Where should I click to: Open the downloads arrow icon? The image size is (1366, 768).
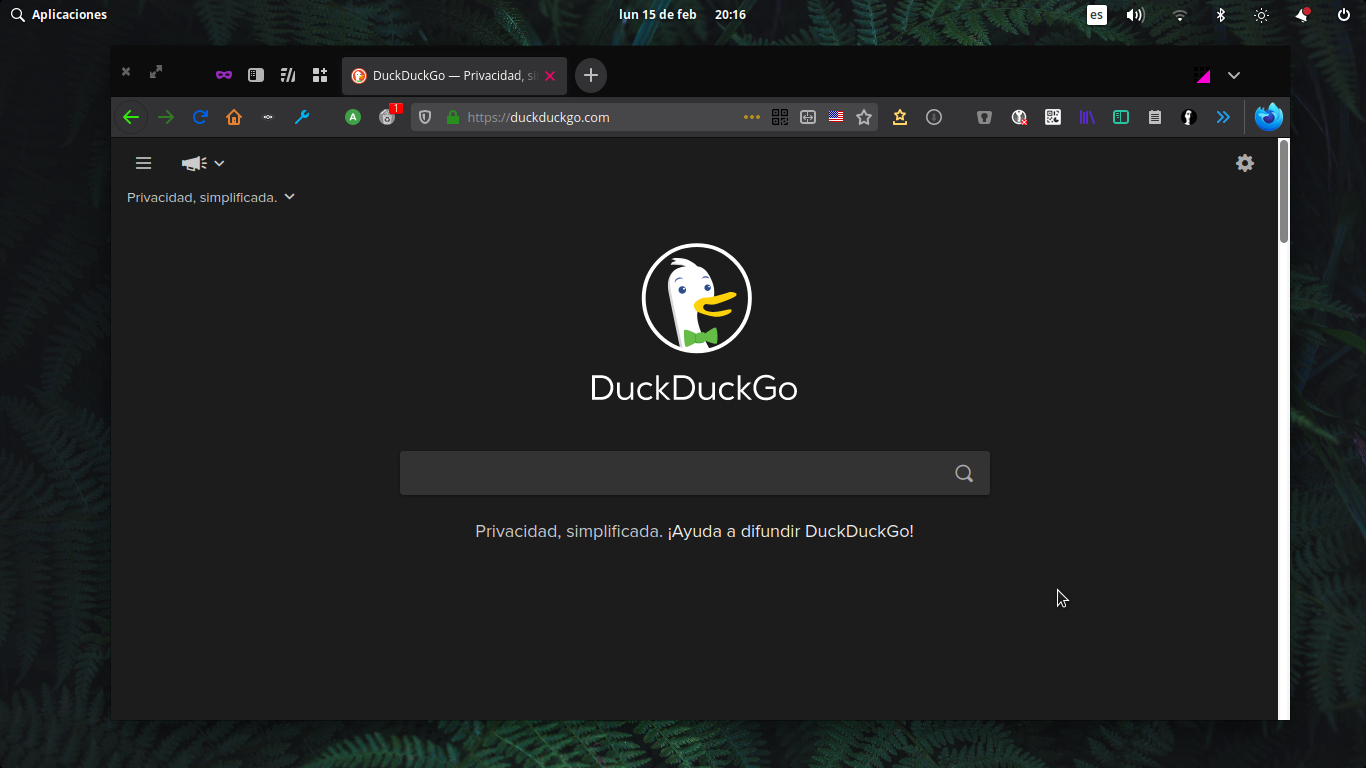[x=934, y=117]
